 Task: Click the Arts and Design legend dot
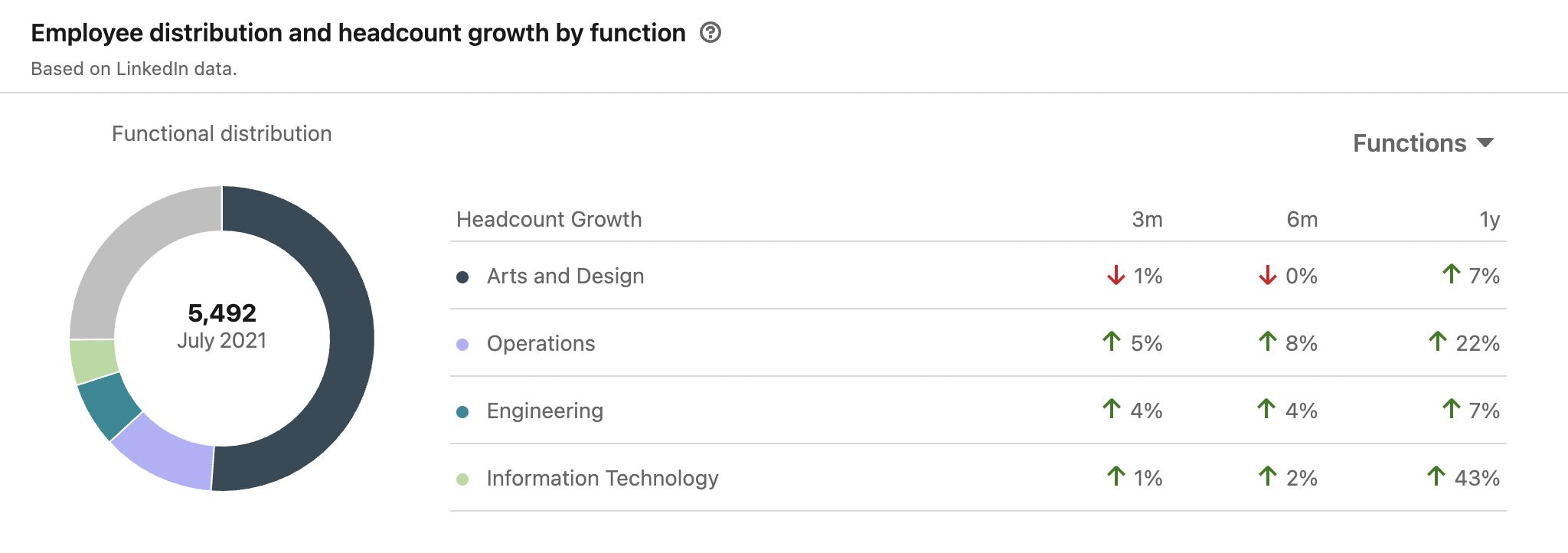pos(462,276)
